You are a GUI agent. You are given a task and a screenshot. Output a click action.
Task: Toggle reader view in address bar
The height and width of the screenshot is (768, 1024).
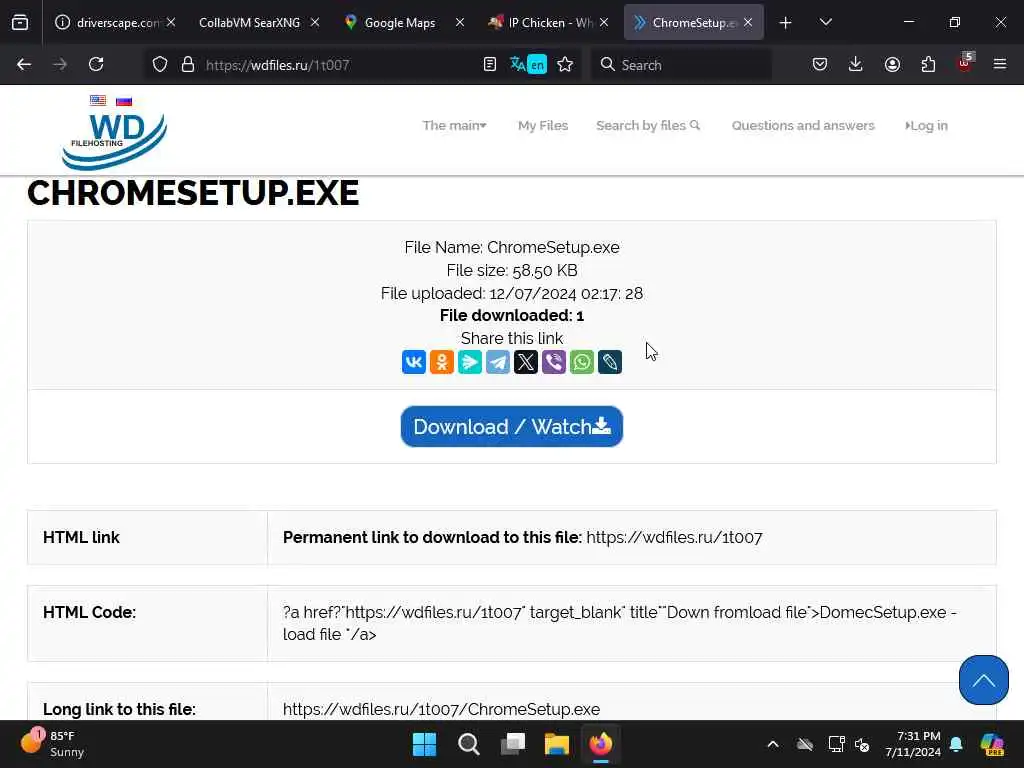click(x=490, y=65)
